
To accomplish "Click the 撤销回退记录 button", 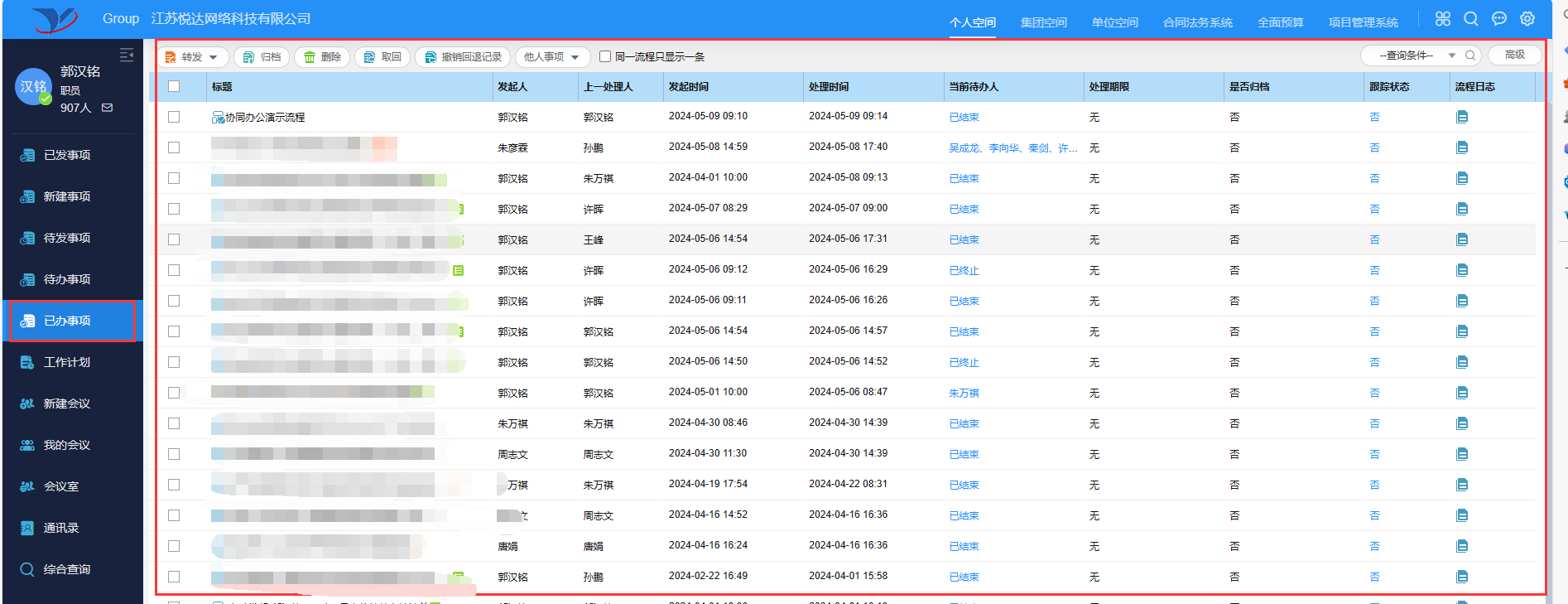I will point(463,57).
